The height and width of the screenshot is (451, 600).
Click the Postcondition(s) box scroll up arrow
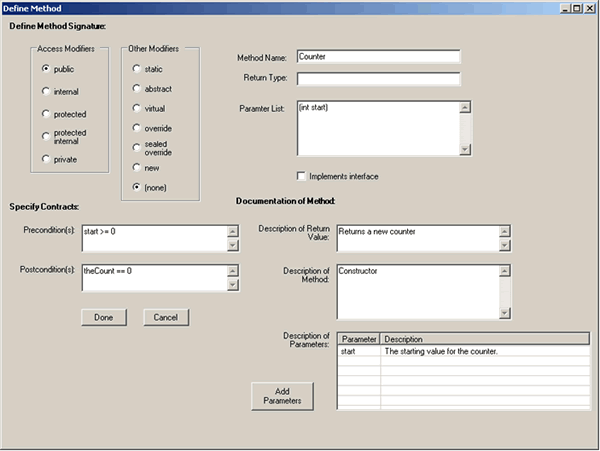click(x=233, y=271)
